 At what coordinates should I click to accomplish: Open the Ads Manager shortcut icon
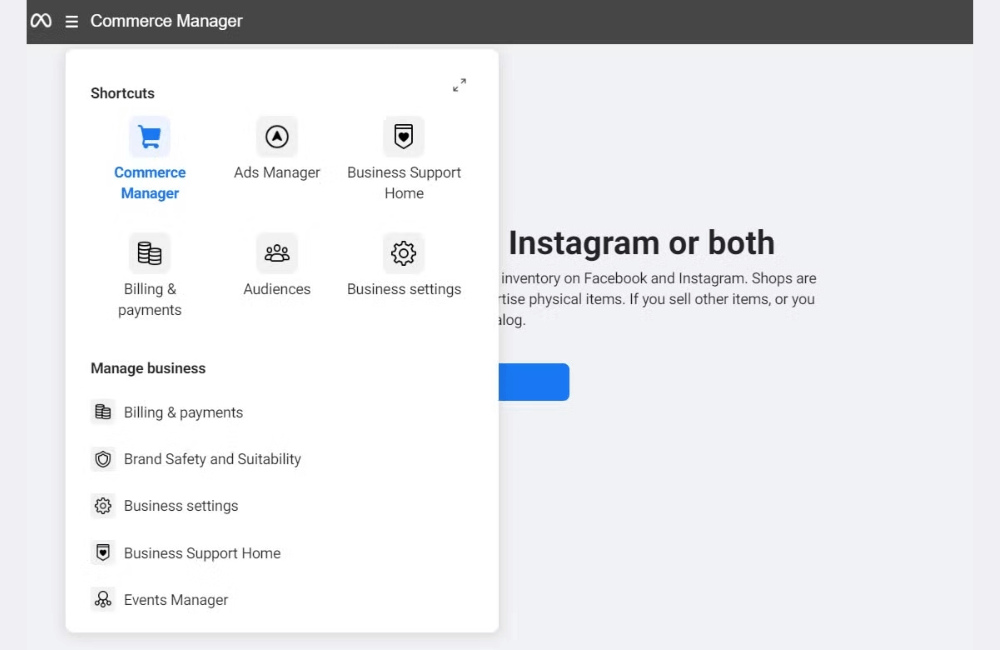(277, 137)
